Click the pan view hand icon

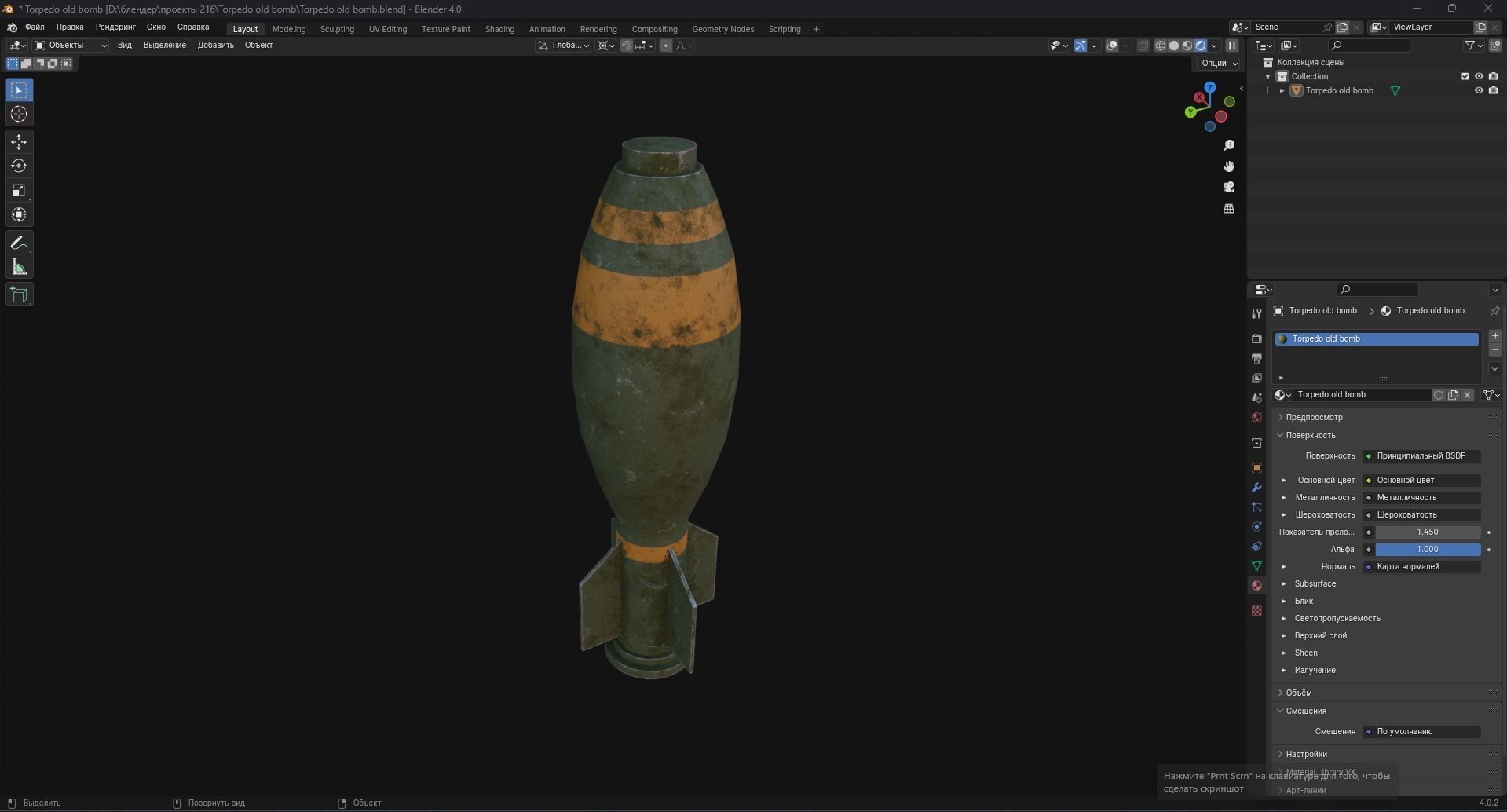(1229, 166)
